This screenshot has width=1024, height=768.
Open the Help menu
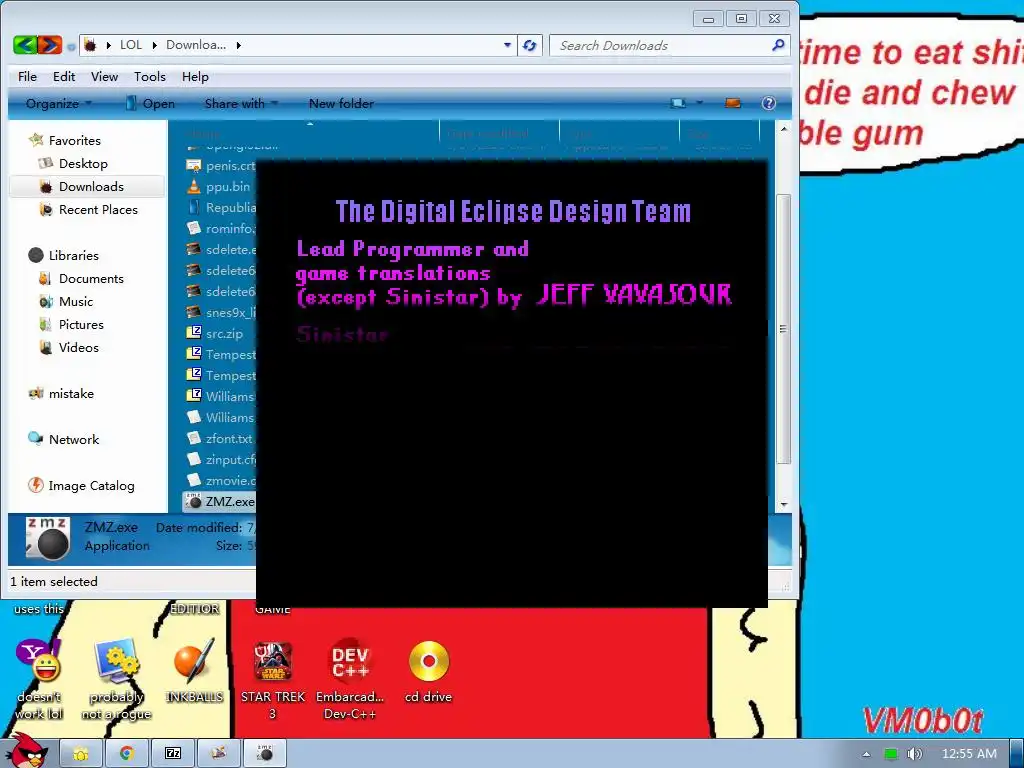[195, 76]
